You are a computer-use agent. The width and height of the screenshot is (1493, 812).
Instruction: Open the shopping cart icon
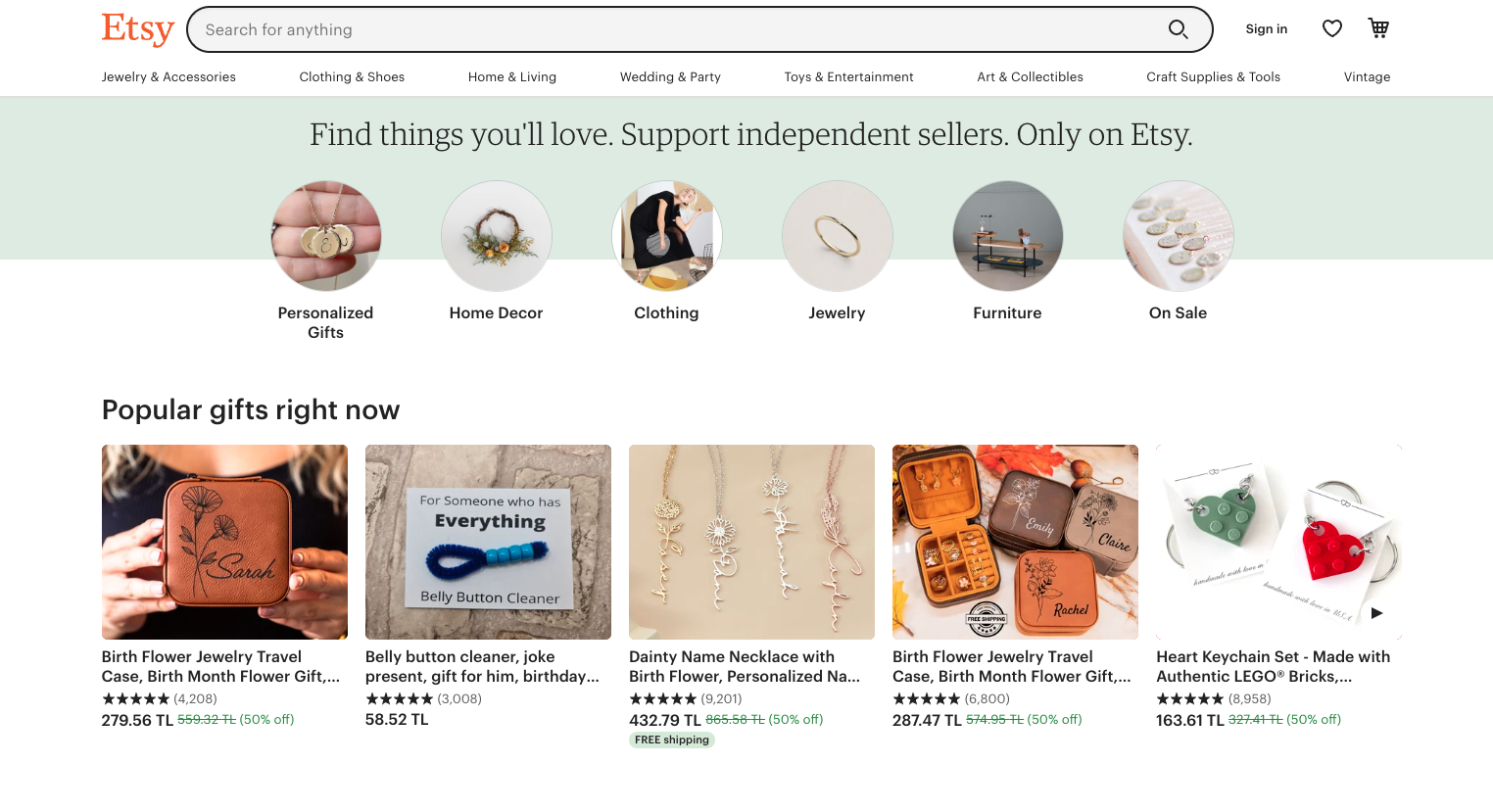tap(1378, 28)
